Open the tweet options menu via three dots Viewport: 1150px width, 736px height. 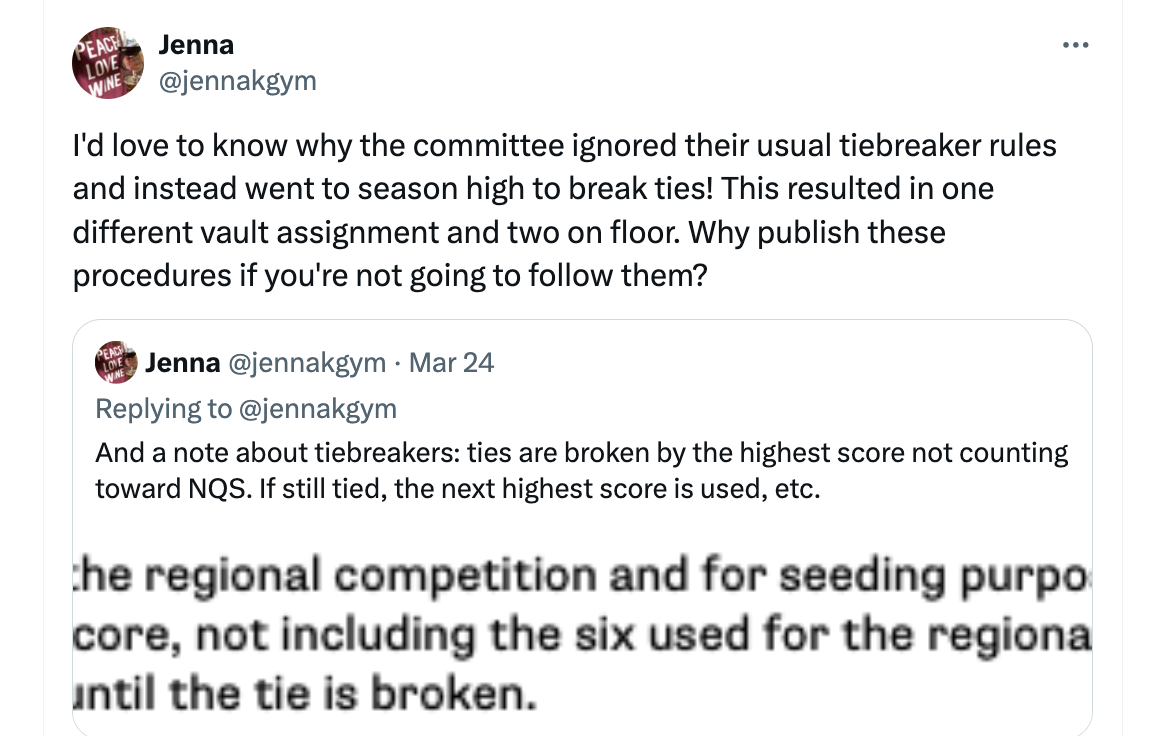[x=1075, y=44]
